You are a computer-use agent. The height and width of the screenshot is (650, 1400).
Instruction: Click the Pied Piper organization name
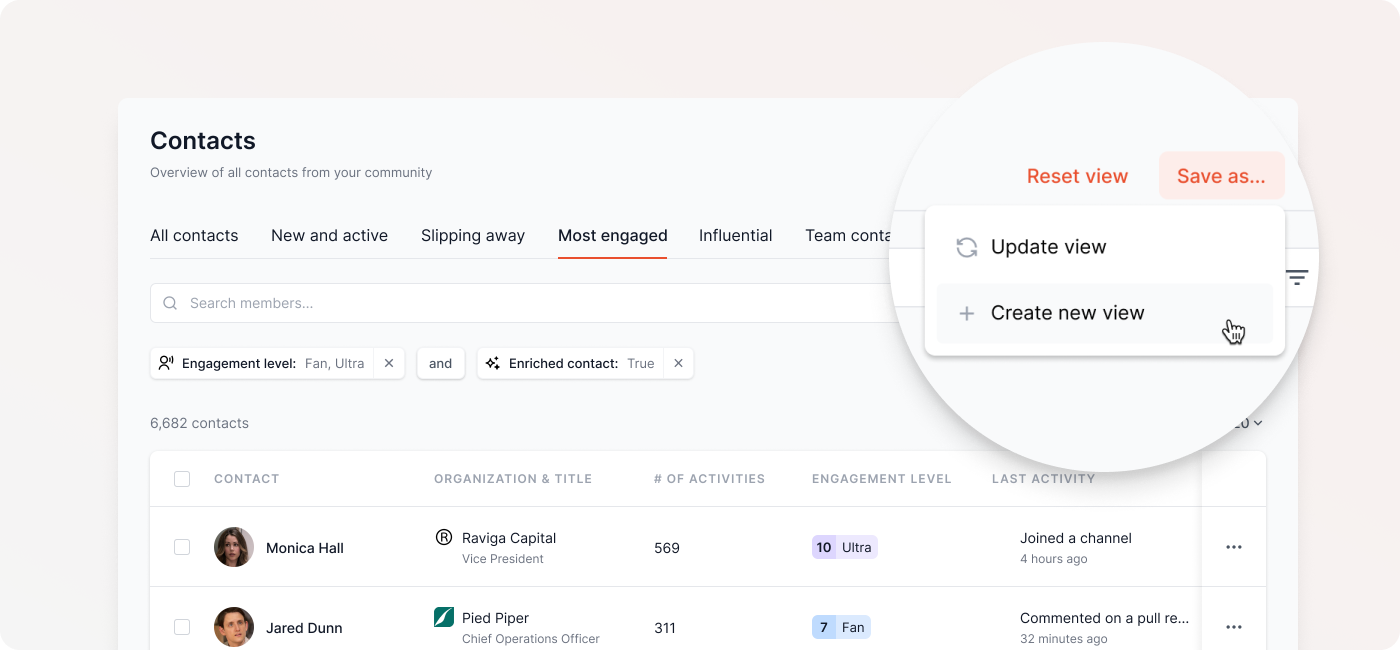(495, 618)
